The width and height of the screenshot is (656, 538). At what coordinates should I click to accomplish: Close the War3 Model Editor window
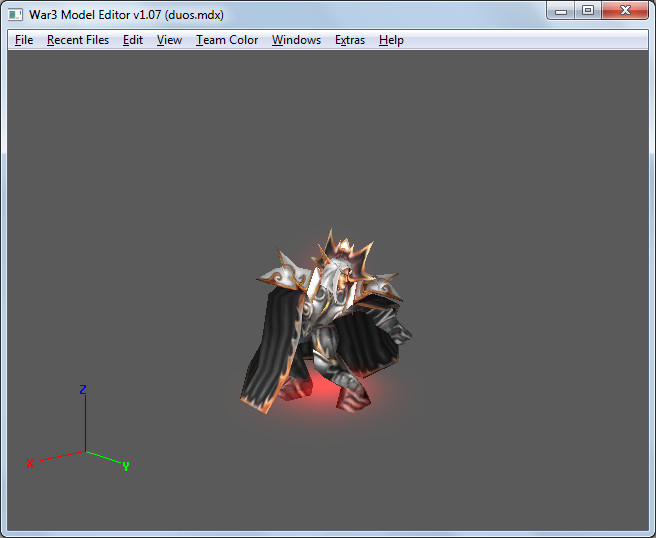625,10
